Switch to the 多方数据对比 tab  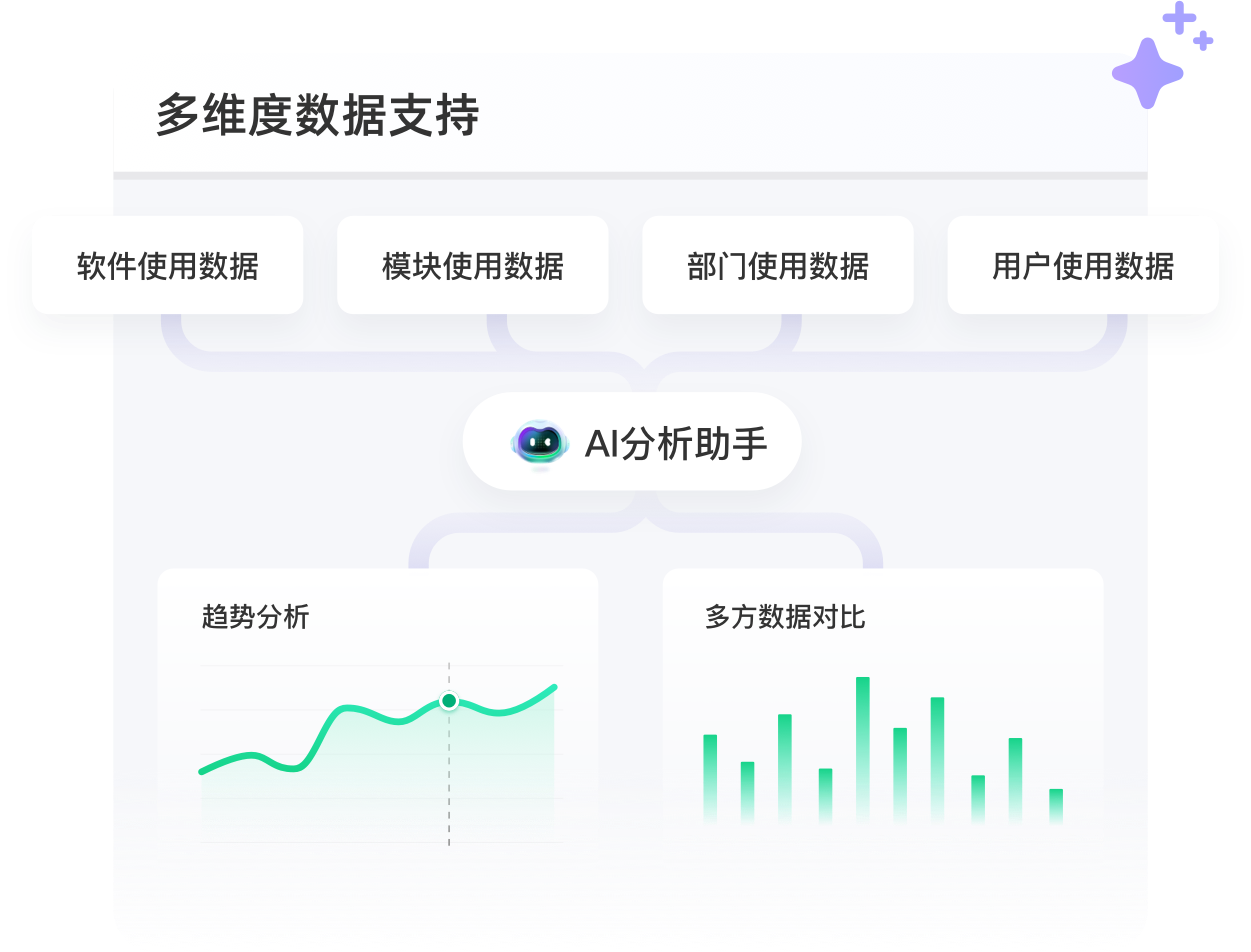tap(786, 618)
